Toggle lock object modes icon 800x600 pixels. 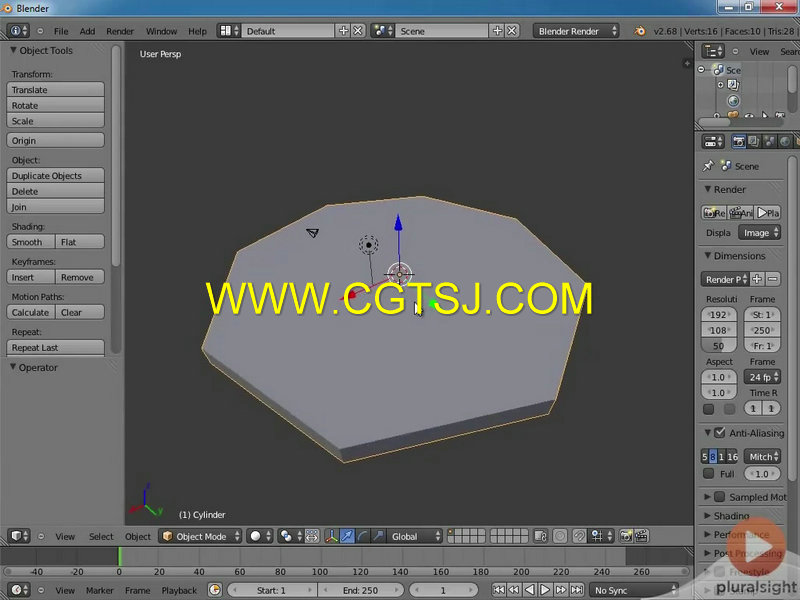(540, 536)
